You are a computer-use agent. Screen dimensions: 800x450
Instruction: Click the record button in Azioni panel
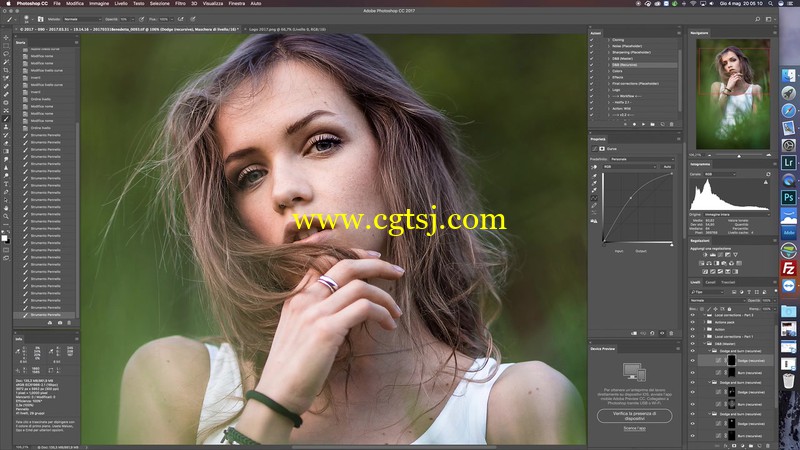634,124
